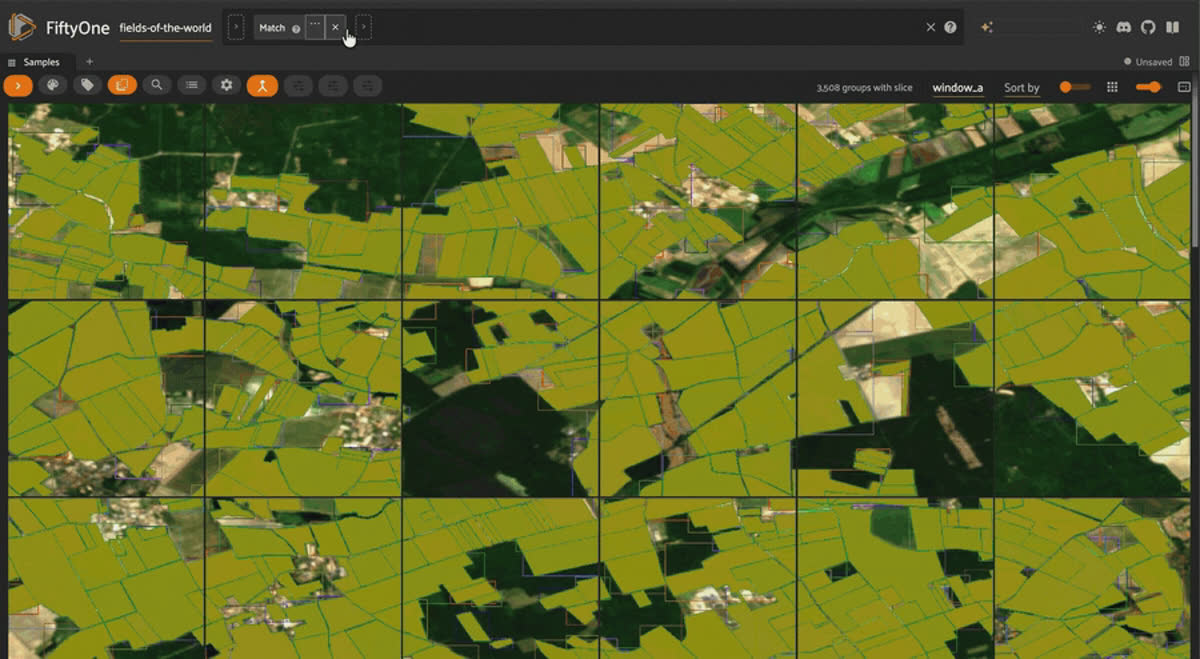Screen dimensions: 1200x659
Task: Open the similarity search magnifier
Action: pyautogui.click(x=157, y=86)
